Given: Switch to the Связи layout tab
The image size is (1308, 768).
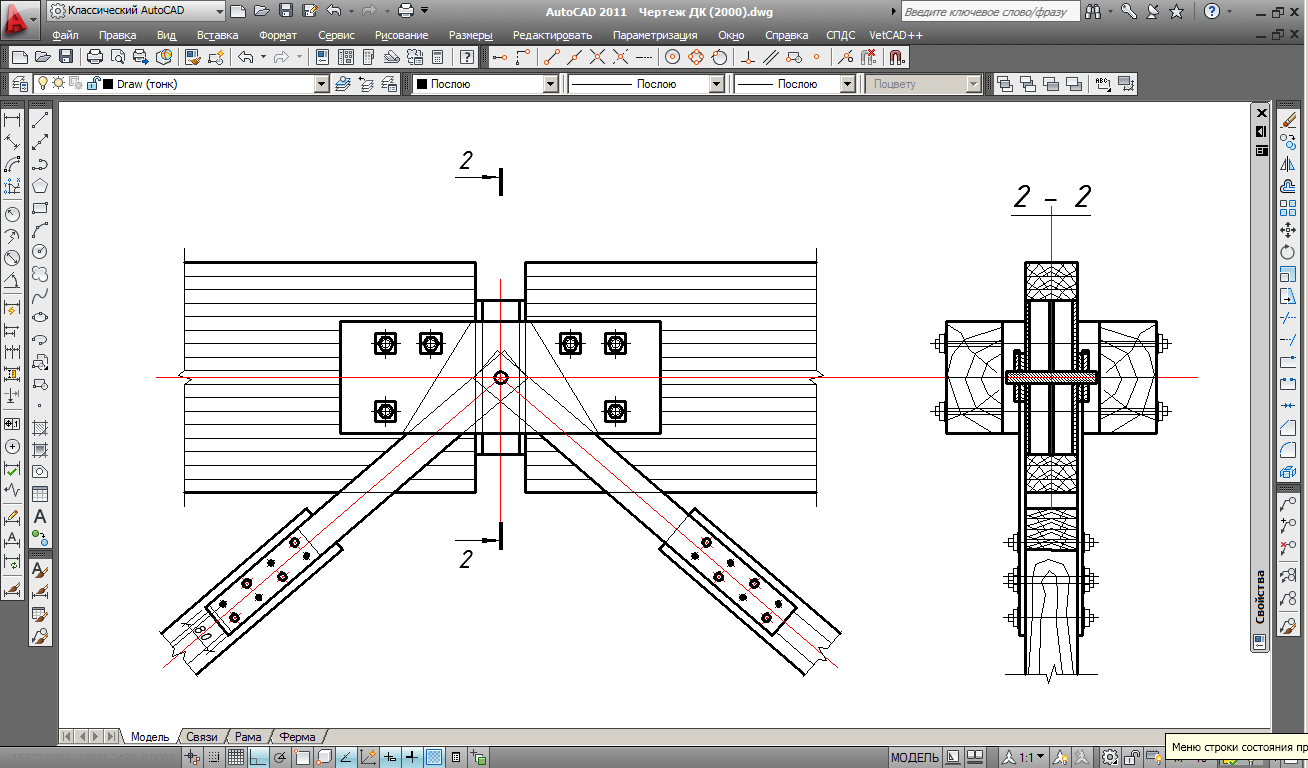Looking at the screenshot, I should click(201, 737).
